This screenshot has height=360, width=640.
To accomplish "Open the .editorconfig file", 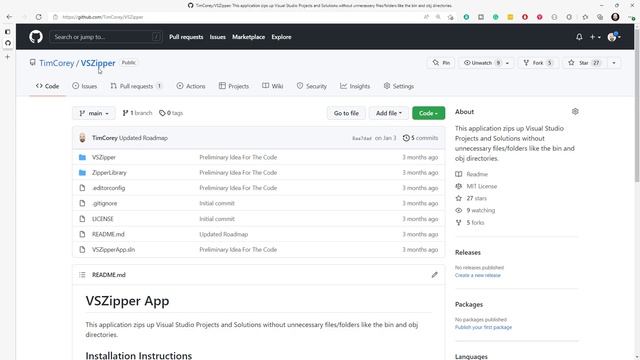I will [108, 188].
